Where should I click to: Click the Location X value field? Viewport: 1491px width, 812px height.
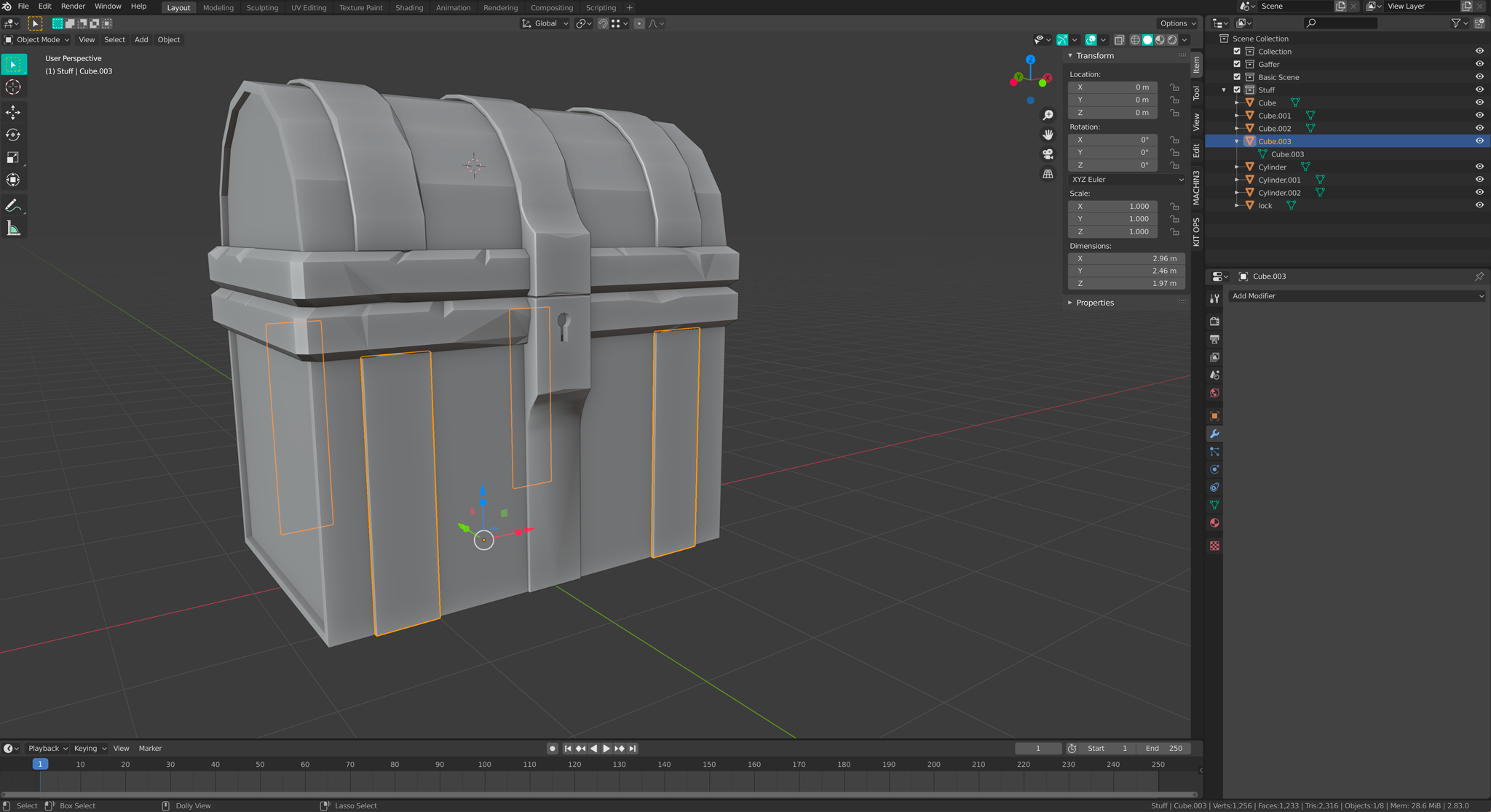pos(1112,87)
